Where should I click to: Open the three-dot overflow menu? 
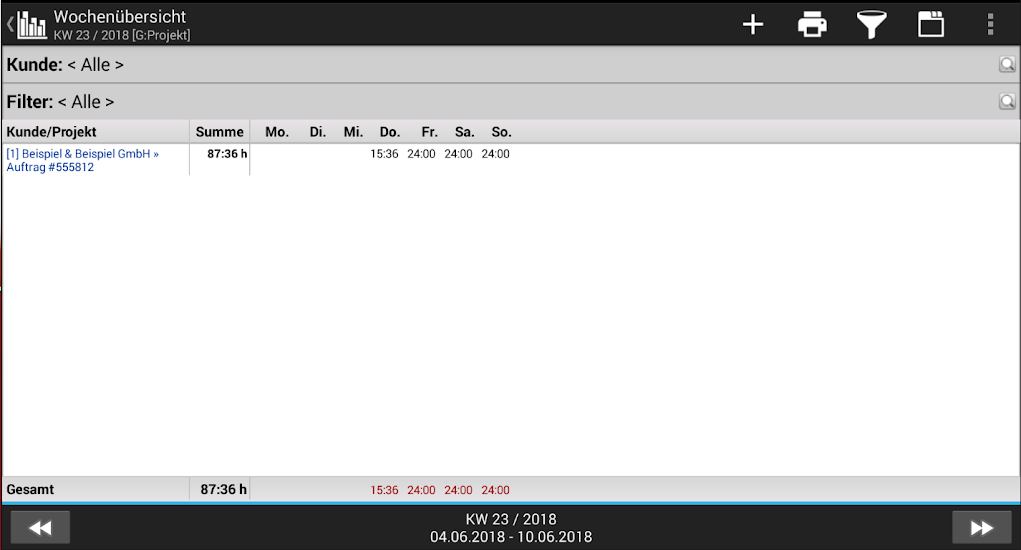pos(990,25)
